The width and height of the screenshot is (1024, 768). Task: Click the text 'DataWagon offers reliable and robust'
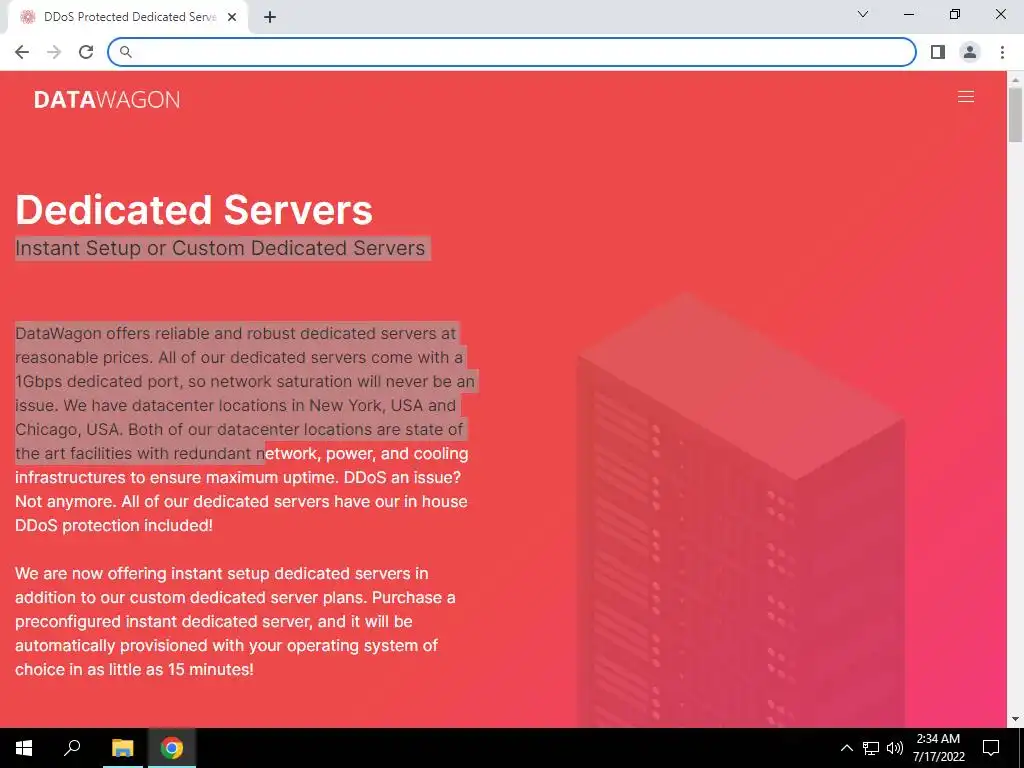pyautogui.click(x=155, y=333)
